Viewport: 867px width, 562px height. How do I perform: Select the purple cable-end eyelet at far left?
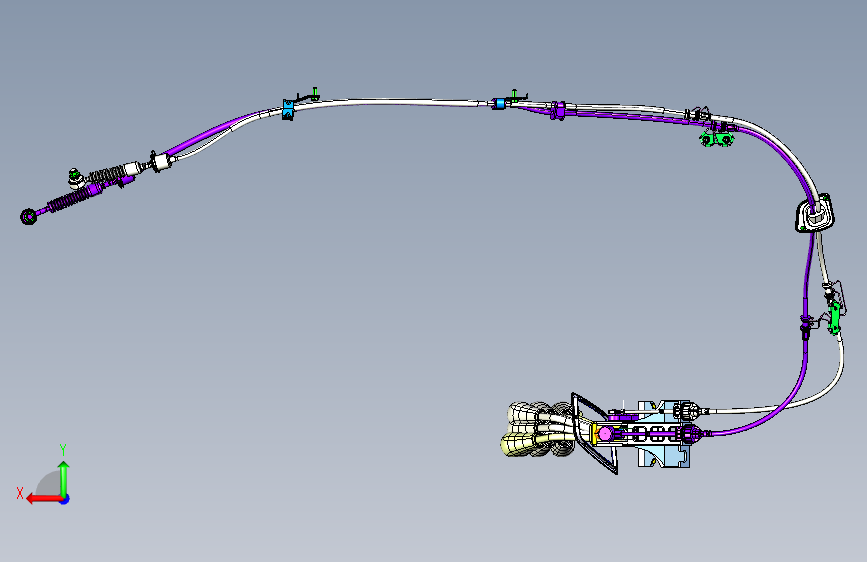(28, 216)
